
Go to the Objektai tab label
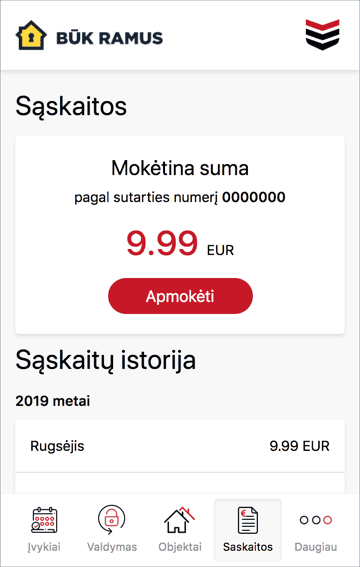(180, 547)
